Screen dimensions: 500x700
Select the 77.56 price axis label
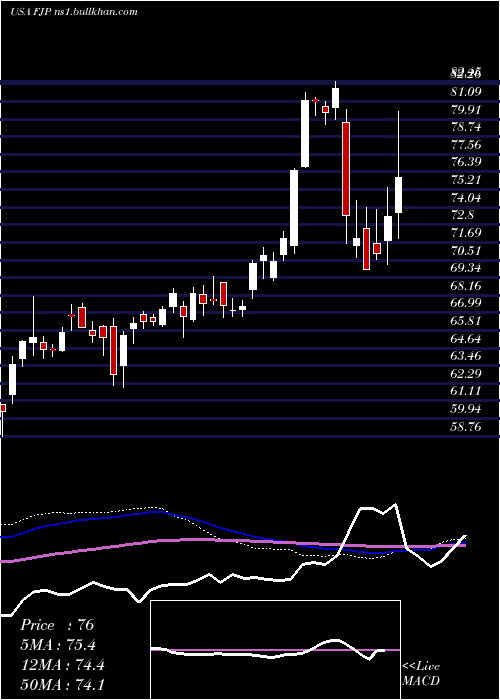466,145
